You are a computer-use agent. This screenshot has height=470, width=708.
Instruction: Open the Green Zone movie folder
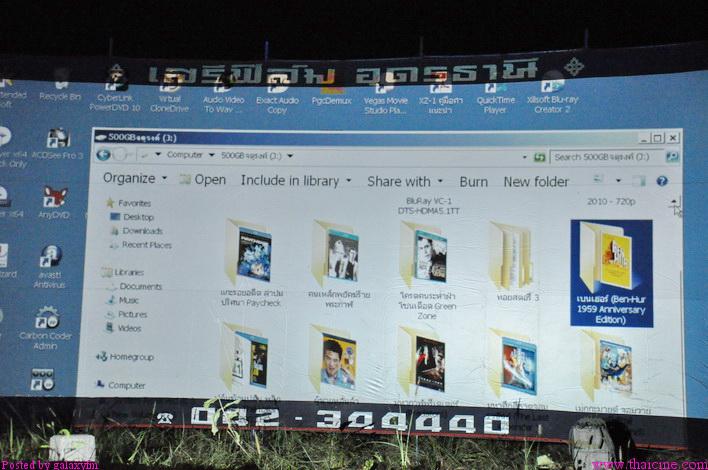(427, 270)
